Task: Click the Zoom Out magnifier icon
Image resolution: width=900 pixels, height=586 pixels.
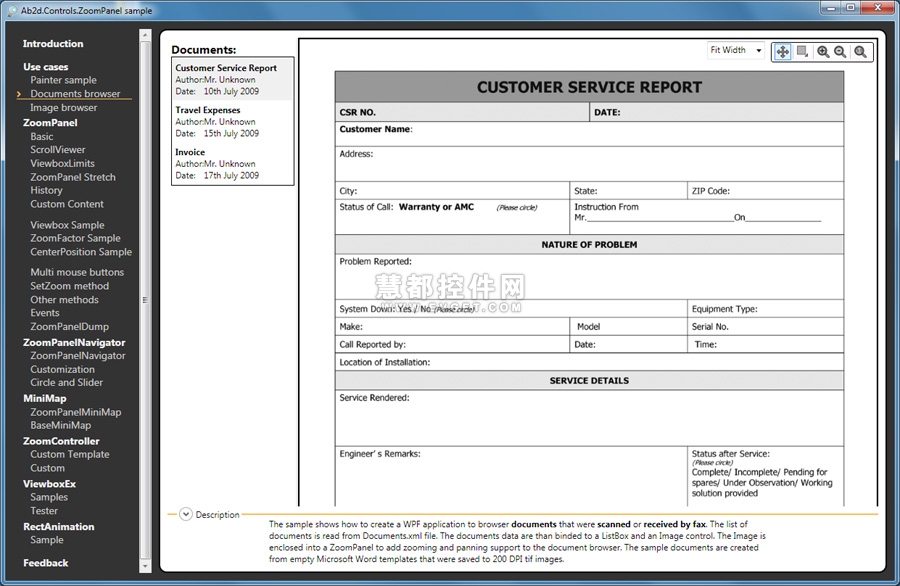Action: (840, 51)
